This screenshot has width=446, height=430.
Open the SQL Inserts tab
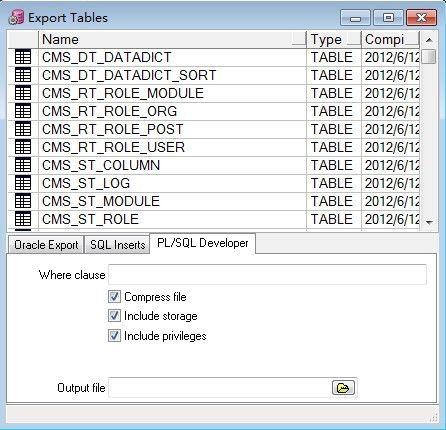pos(117,245)
